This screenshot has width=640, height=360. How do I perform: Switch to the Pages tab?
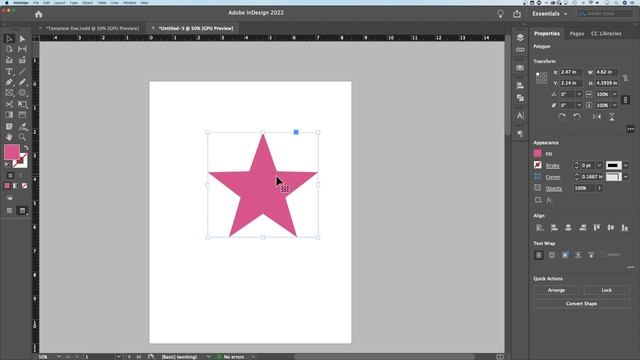point(577,33)
